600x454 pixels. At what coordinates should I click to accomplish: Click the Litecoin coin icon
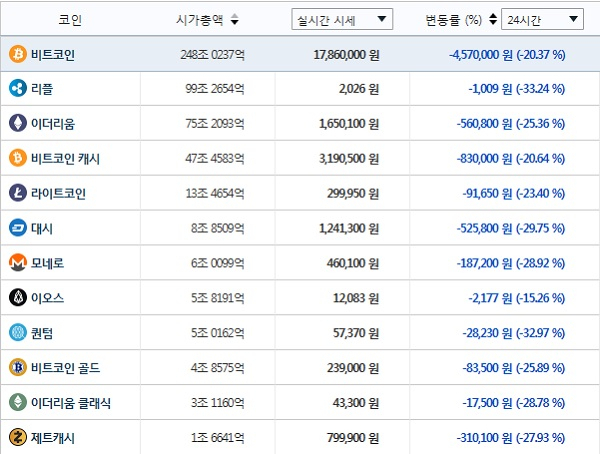[x=18, y=193]
